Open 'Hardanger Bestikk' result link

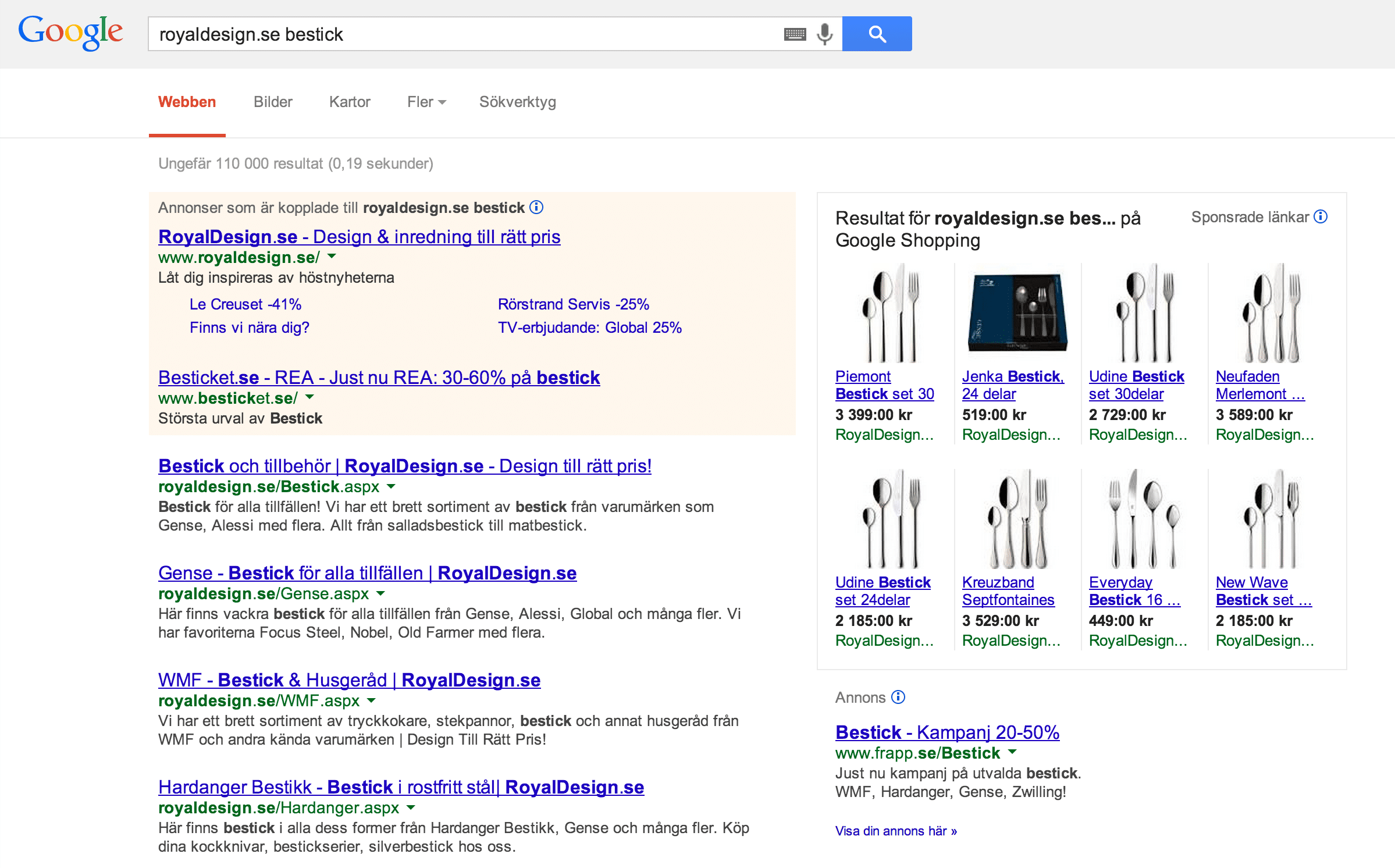pyautogui.click(x=401, y=787)
